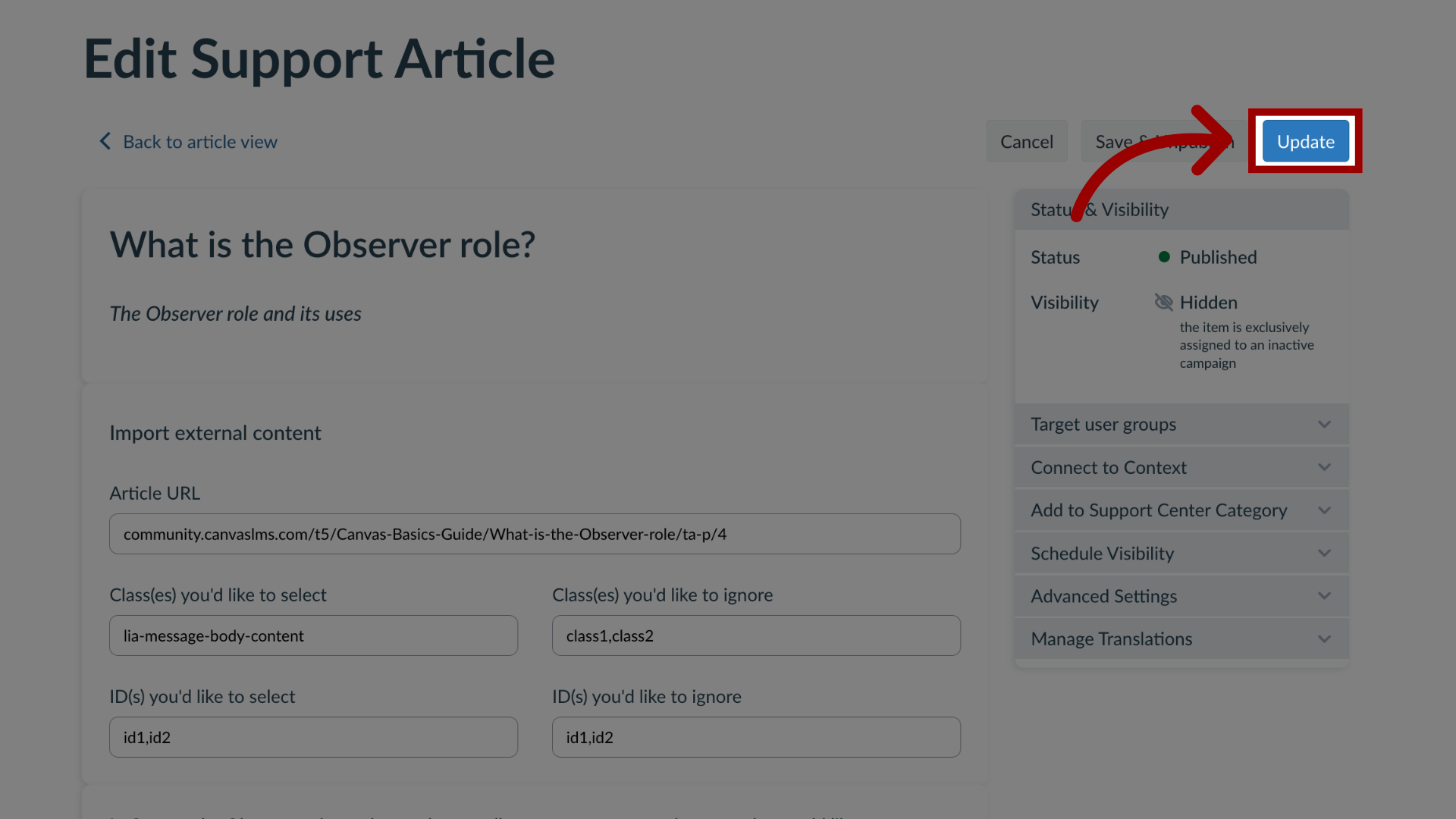Click the 'Edit Support Article' page heading
The height and width of the screenshot is (819, 1456).
coord(319,59)
